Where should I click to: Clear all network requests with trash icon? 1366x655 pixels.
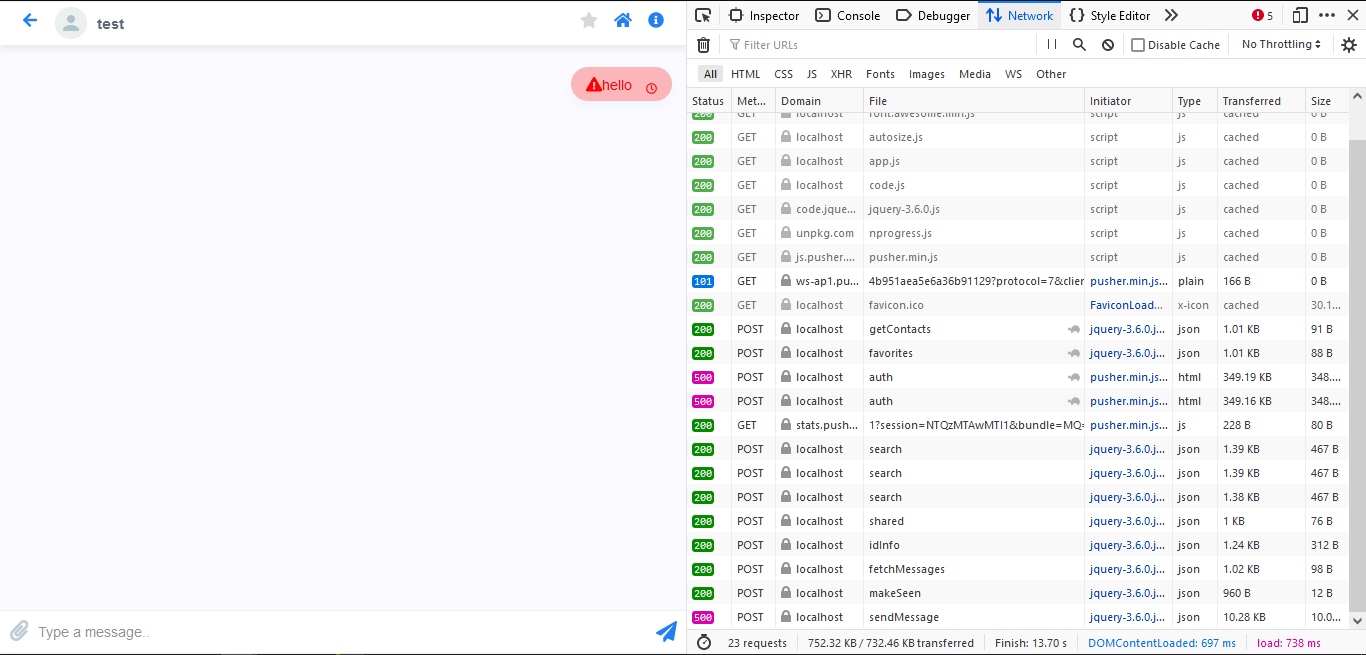coord(703,44)
